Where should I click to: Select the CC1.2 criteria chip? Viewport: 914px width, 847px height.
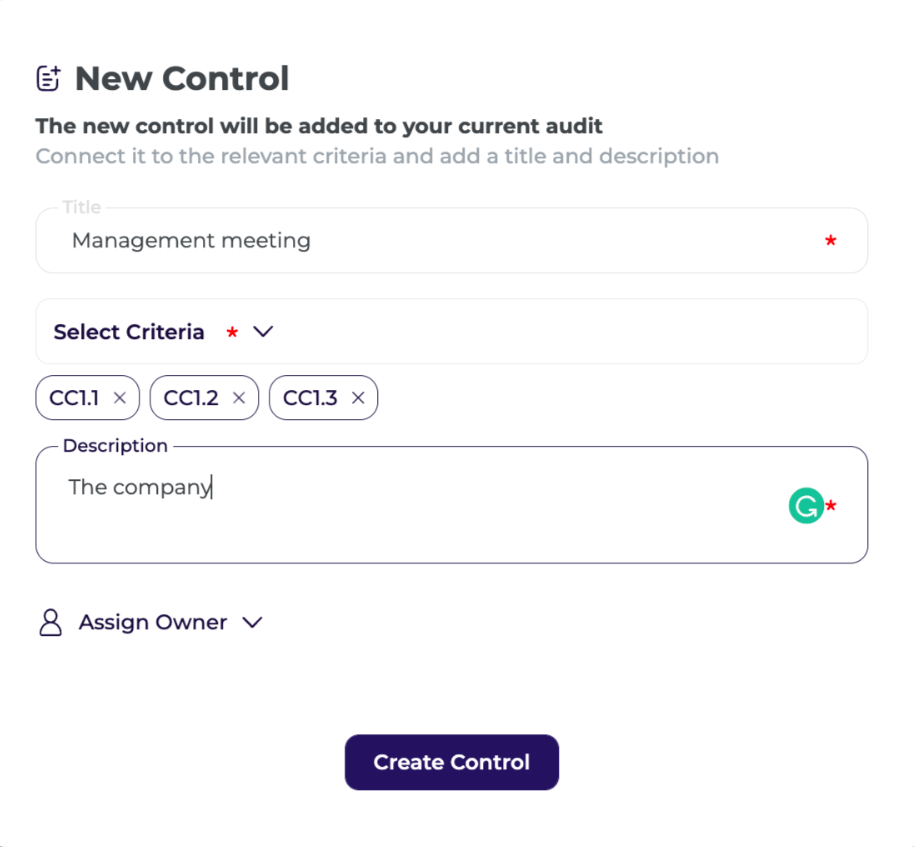point(192,397)
